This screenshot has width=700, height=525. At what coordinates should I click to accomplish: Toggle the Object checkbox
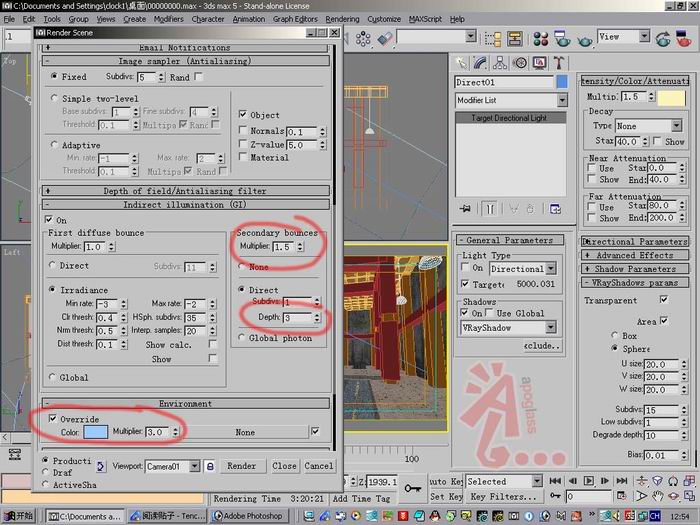tap(243, 114)
